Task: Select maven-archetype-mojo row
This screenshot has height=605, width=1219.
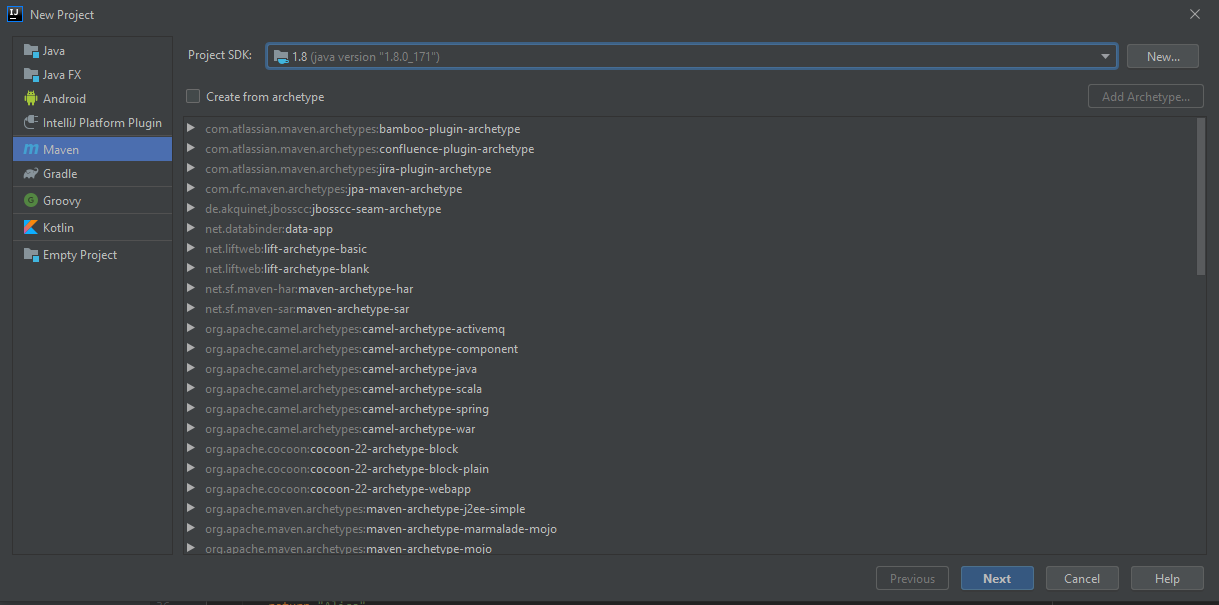Action: (690, 548)
